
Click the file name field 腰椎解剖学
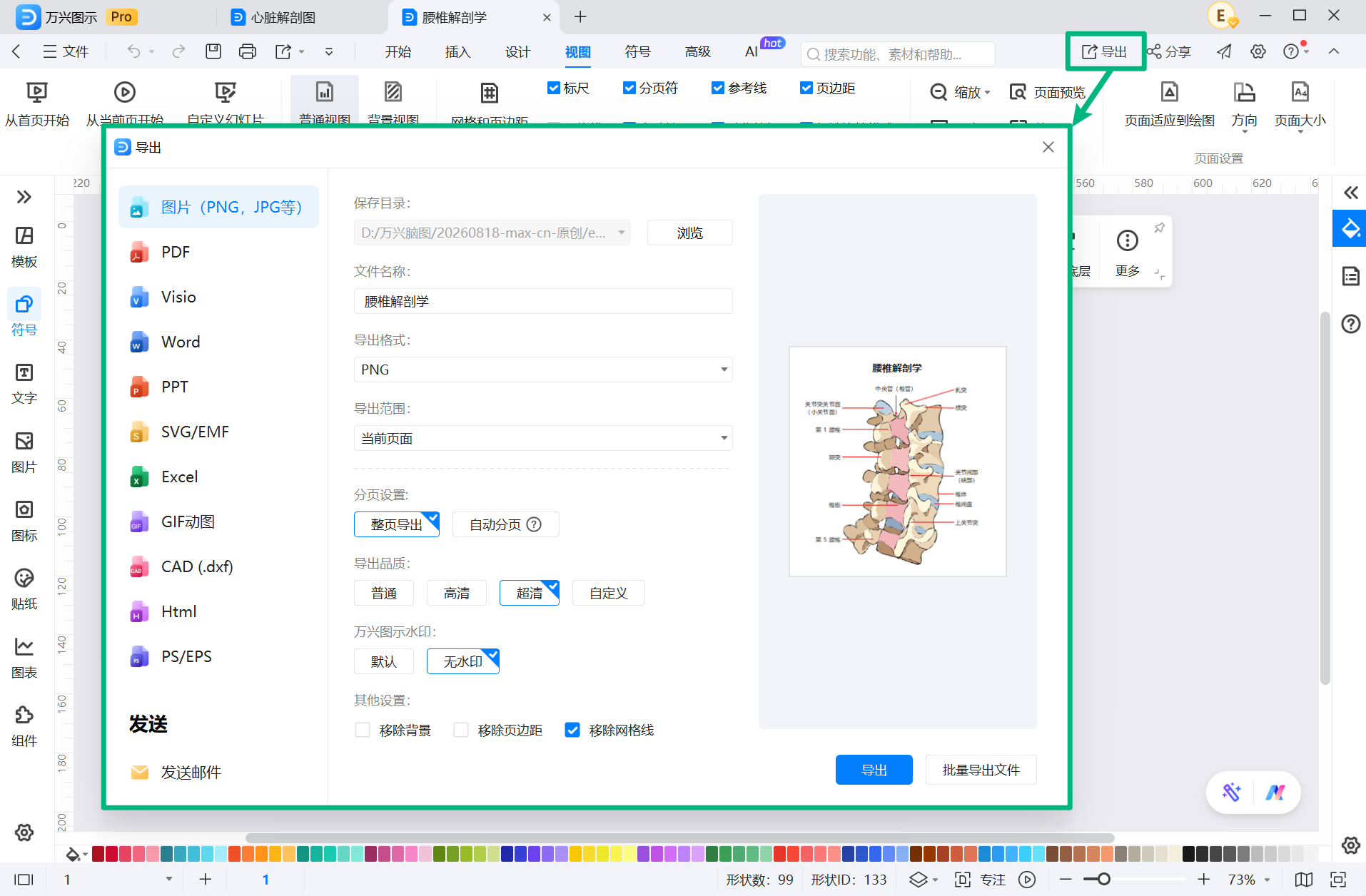tap(543, 301)
